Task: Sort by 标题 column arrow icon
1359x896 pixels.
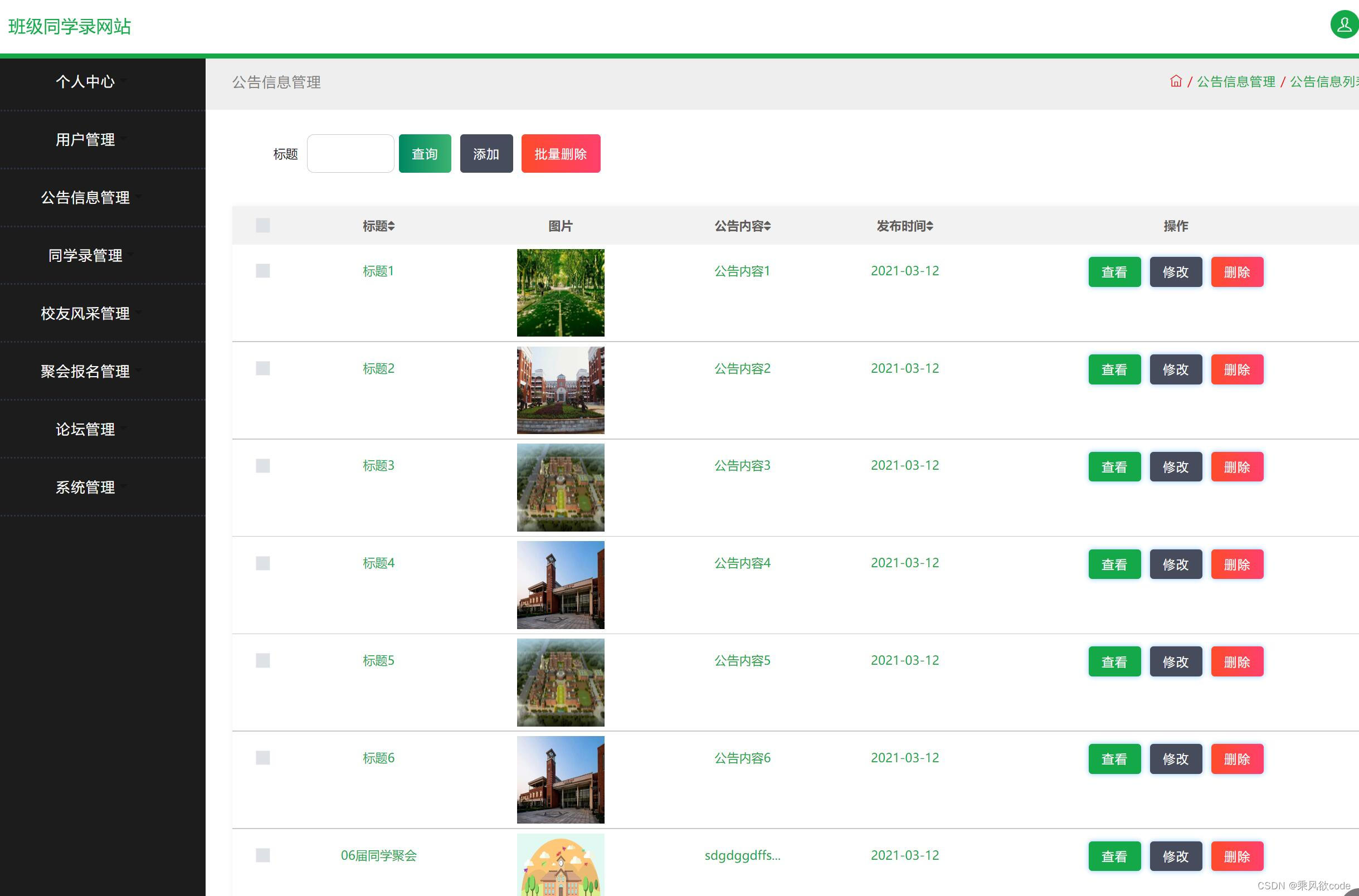Action: 391,226
